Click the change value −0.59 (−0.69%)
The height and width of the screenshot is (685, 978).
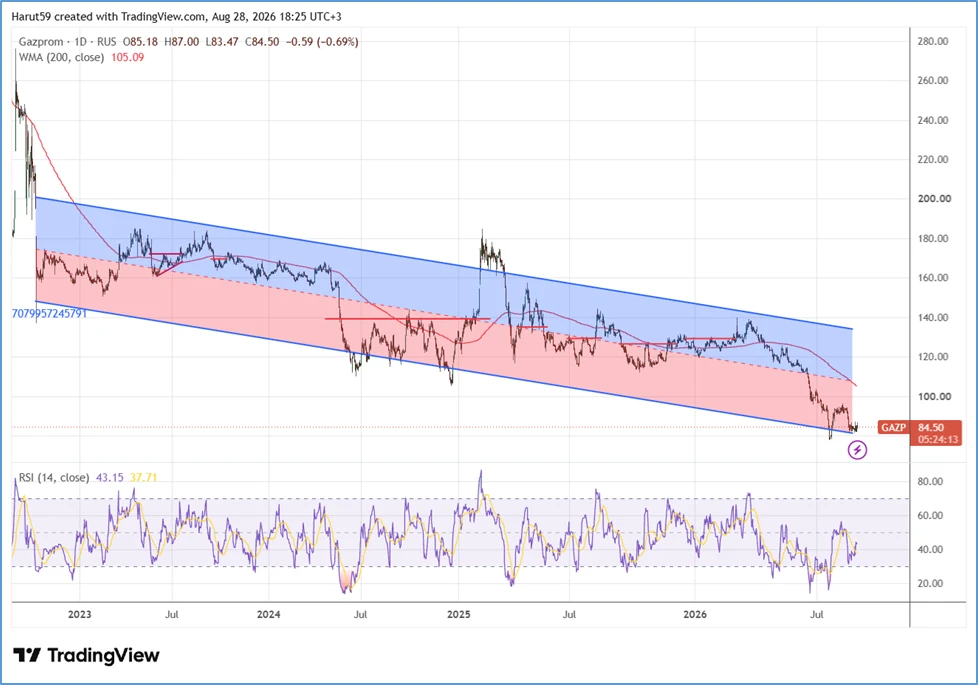tap(322, 42)
